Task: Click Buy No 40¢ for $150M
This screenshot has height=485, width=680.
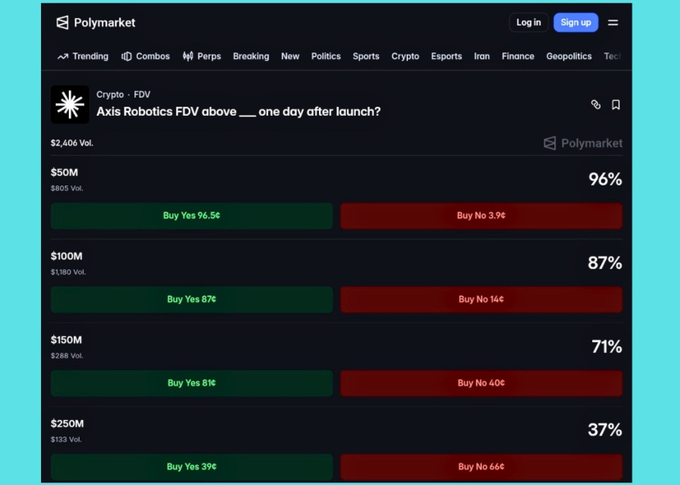Action: click(481, 383)
